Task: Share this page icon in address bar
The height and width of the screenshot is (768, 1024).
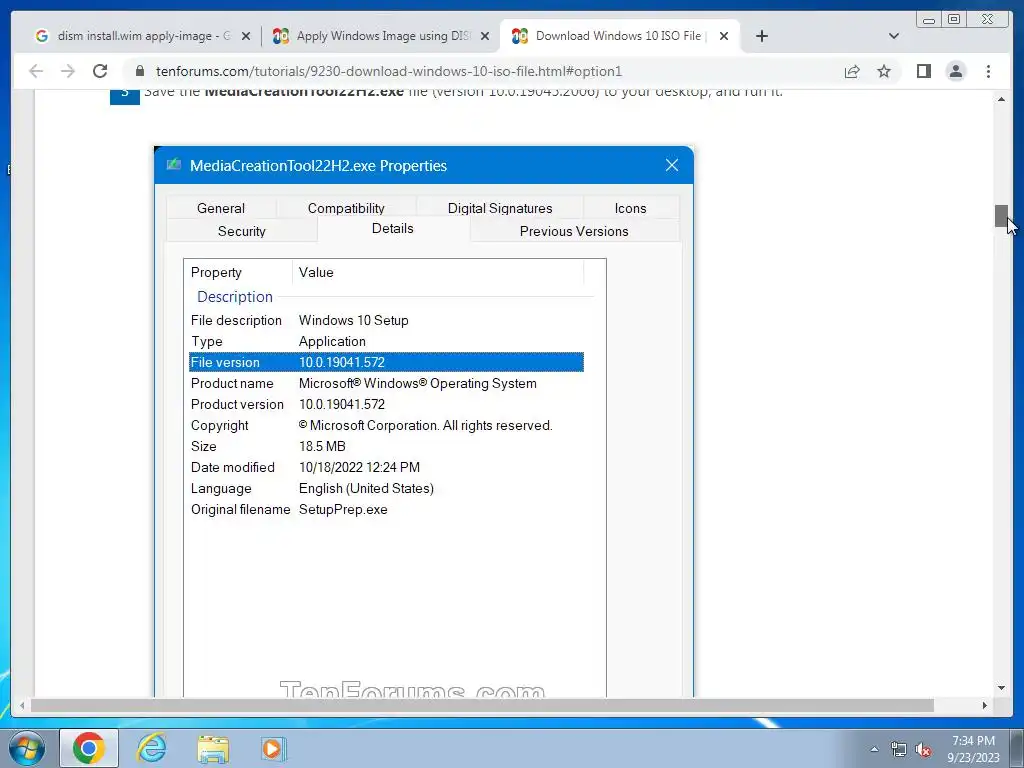Action: (852, 71)
